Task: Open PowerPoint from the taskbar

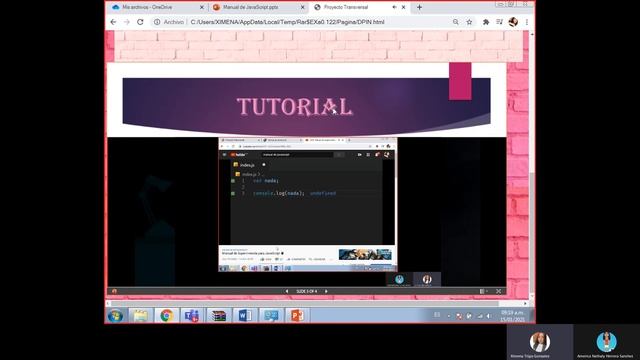Action: [x=297, y=316]
